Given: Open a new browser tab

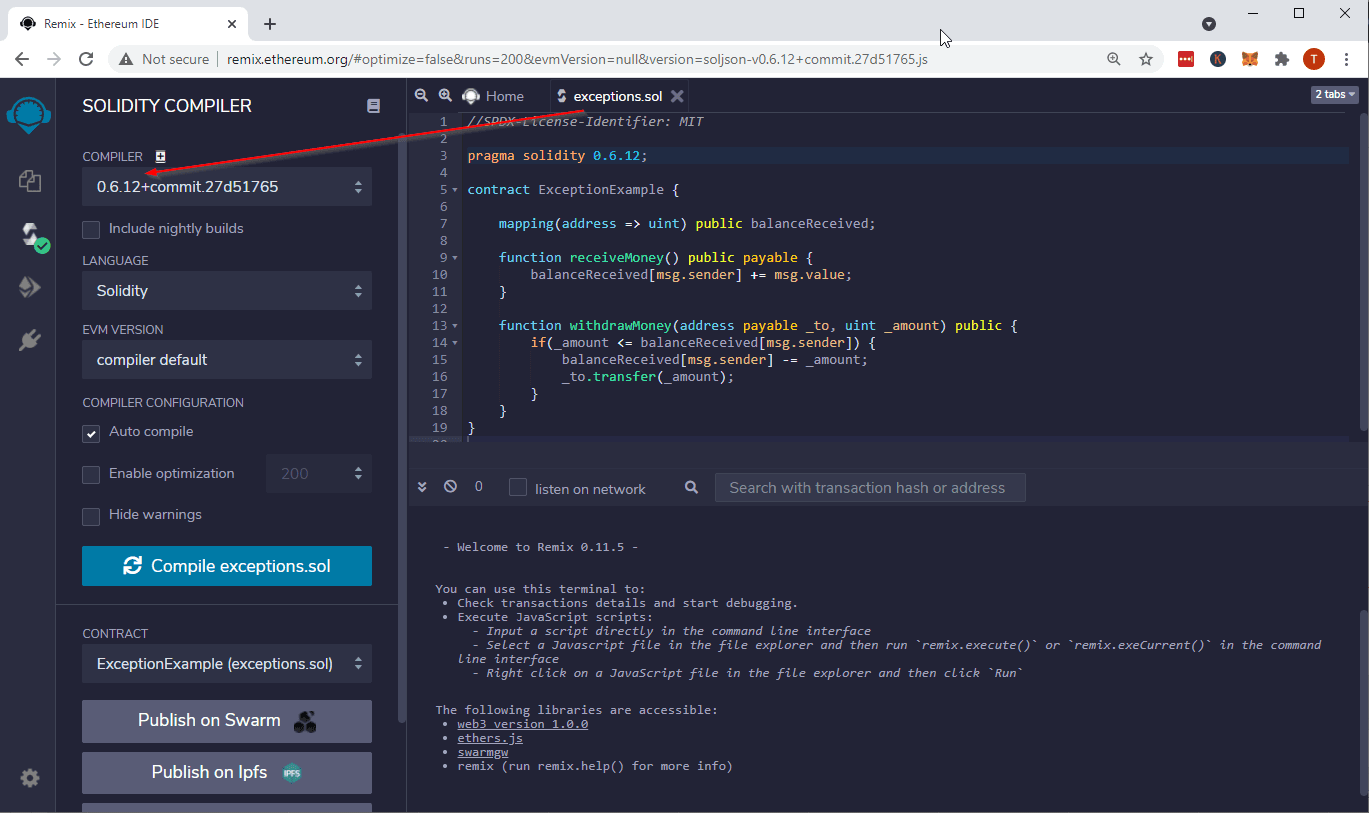Looking at the screenshot, I should pos(270,24).
